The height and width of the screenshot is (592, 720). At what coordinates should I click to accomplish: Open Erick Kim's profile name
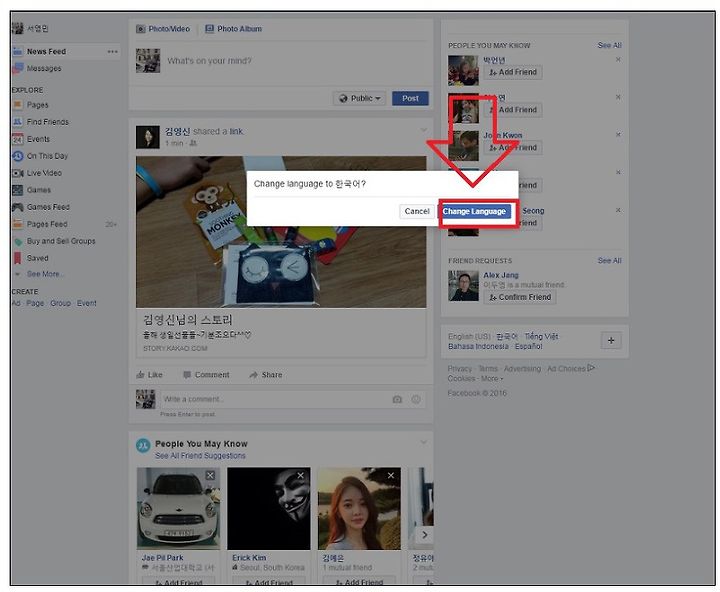[249, 558]
